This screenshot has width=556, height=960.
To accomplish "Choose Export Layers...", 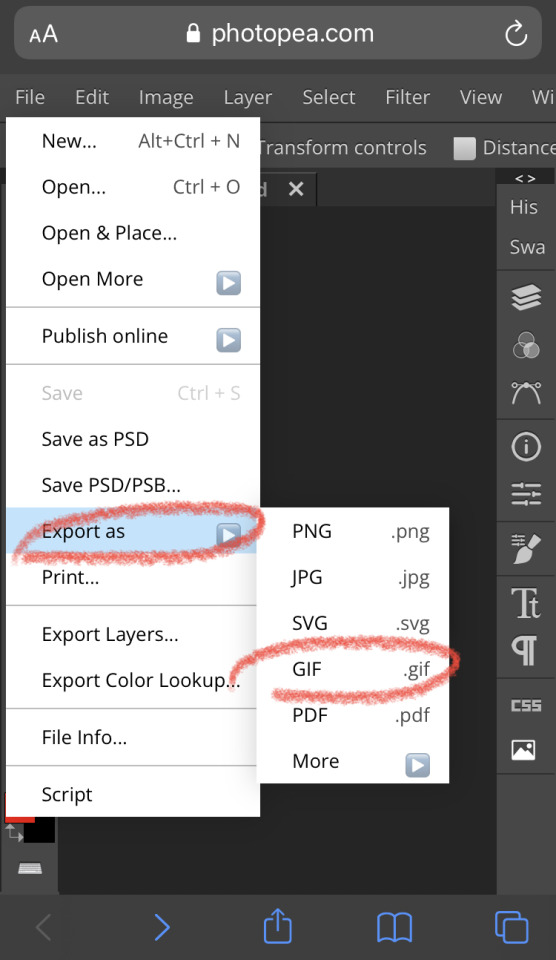I will 133,634.
